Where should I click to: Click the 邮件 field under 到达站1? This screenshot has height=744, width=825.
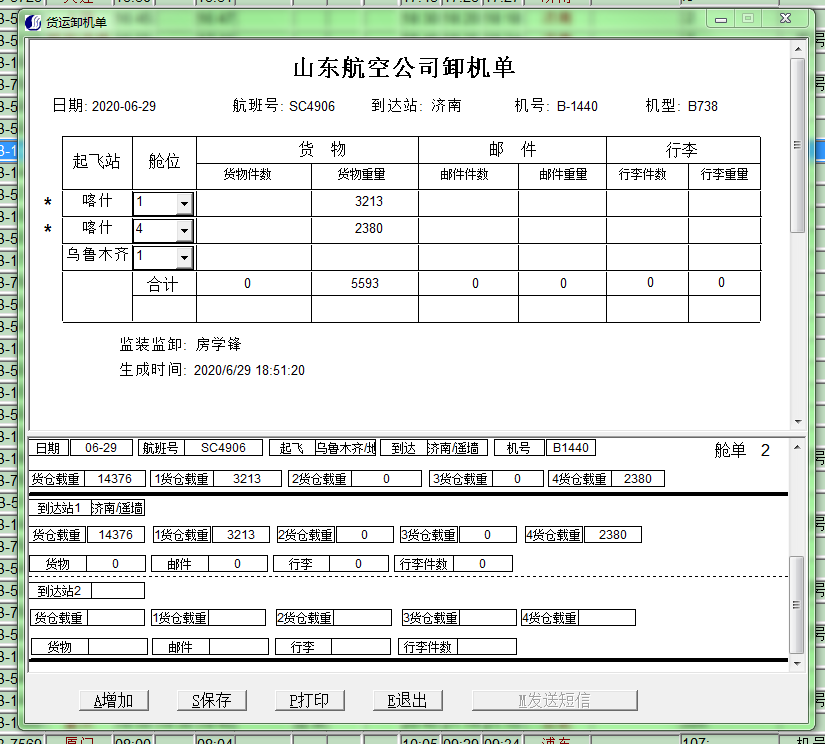[238, 564]
